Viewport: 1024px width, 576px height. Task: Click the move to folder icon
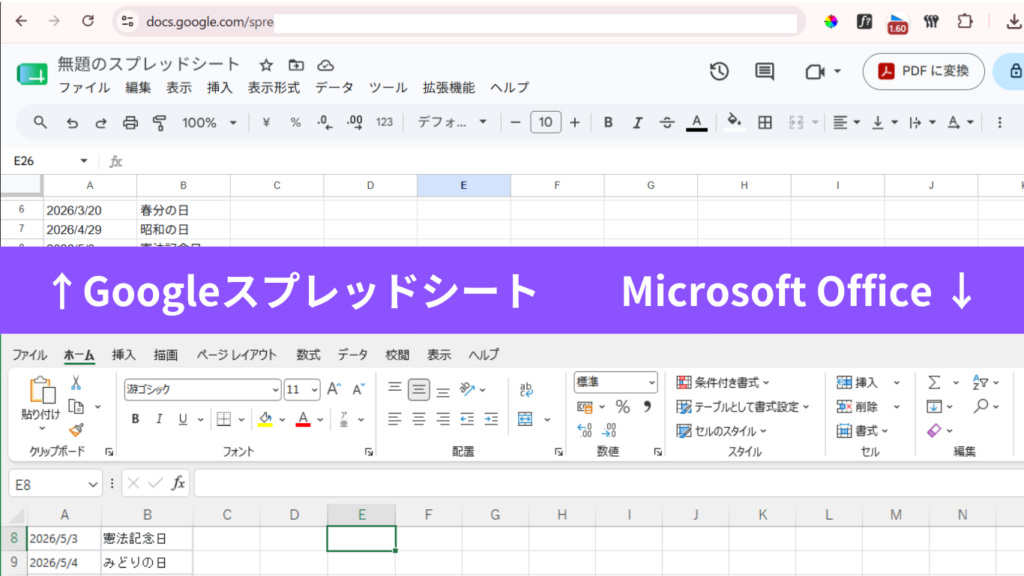click(x=296, y=65)
